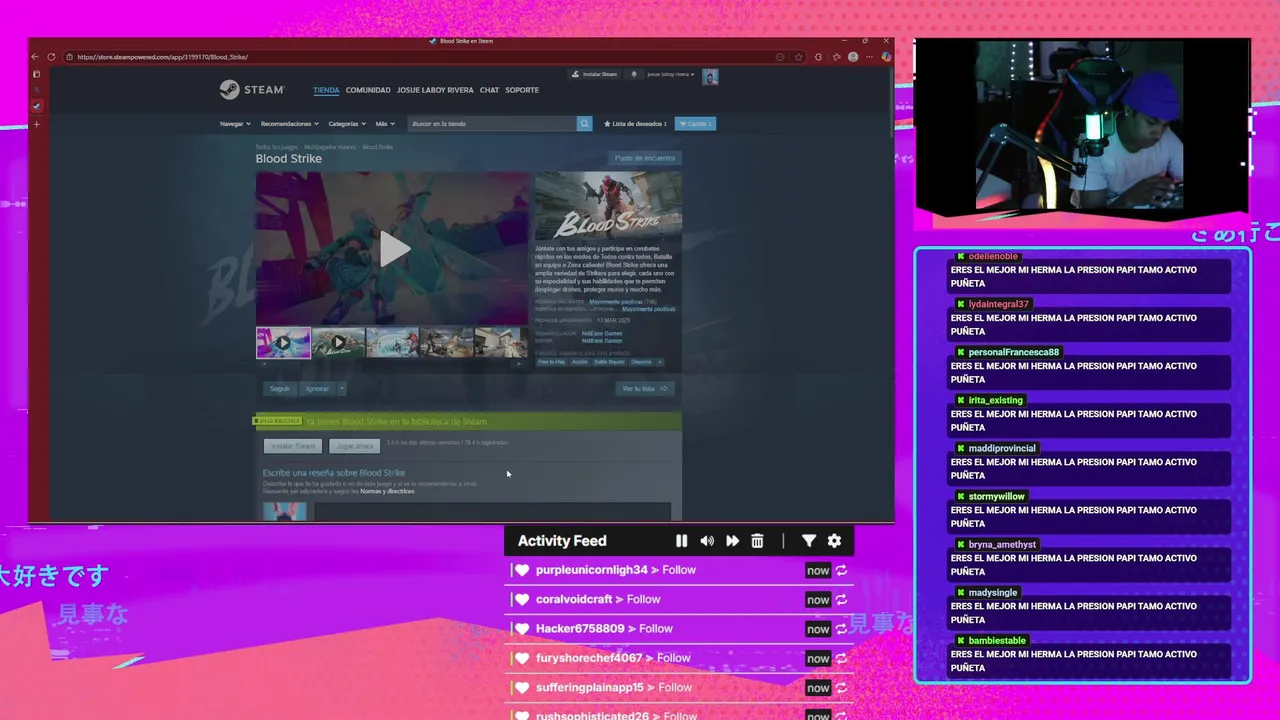Pause the Activity Feed
The image size is (1280, 720).
pyautogui.click(x=681, y=541)
